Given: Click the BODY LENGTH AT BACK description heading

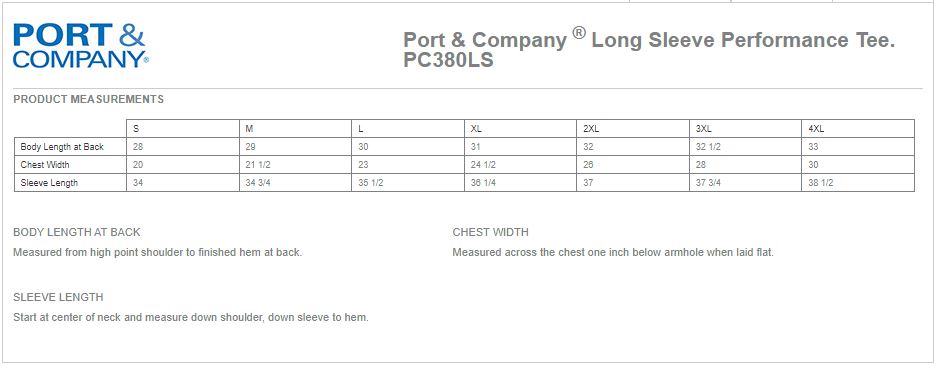Looking at the screenshot, I should tap(77, 232).
